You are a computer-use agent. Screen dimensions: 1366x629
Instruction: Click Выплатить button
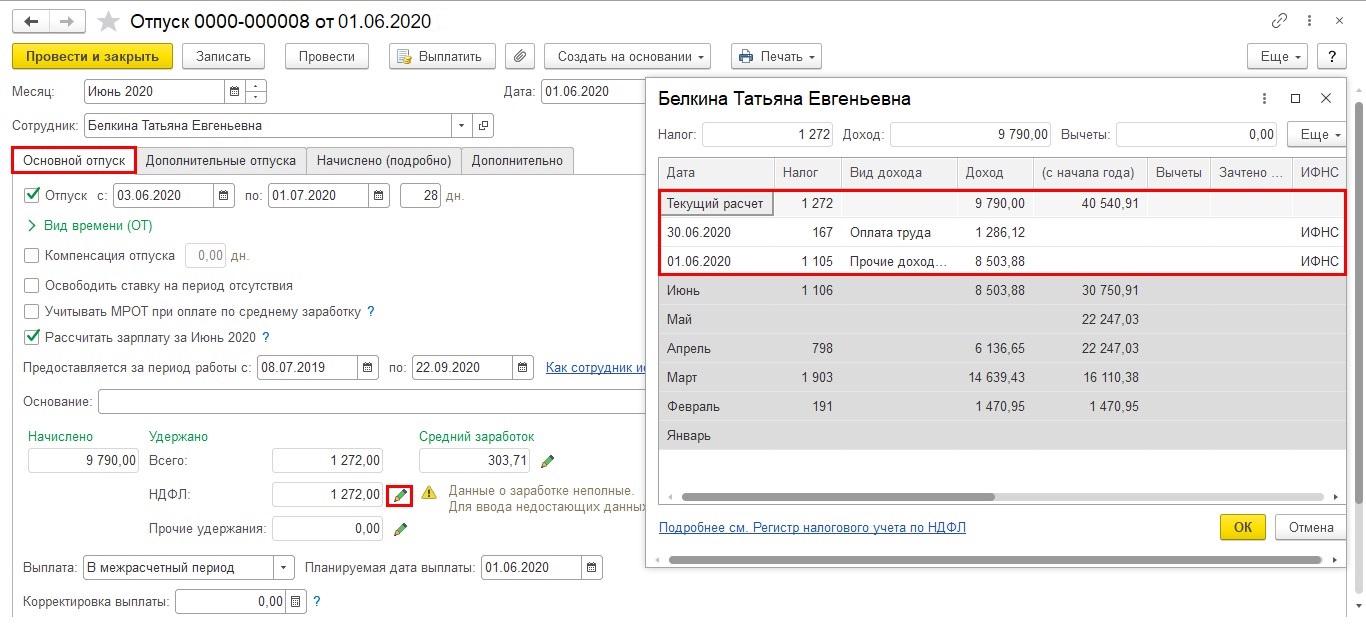coord(441,57)
